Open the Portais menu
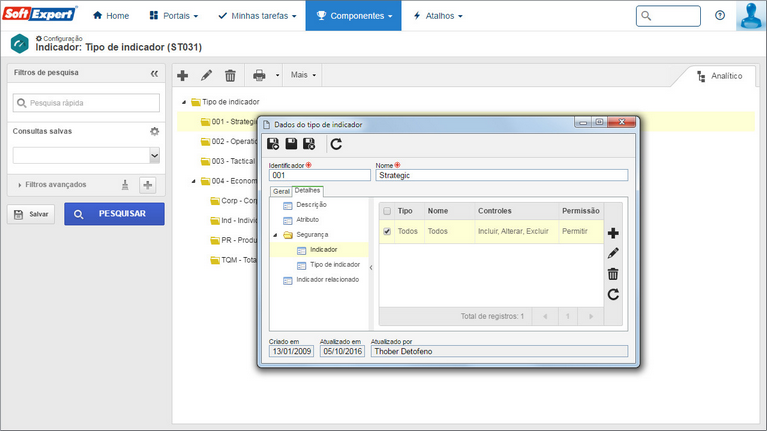This screenshot has width=767, height=431. 174,16
